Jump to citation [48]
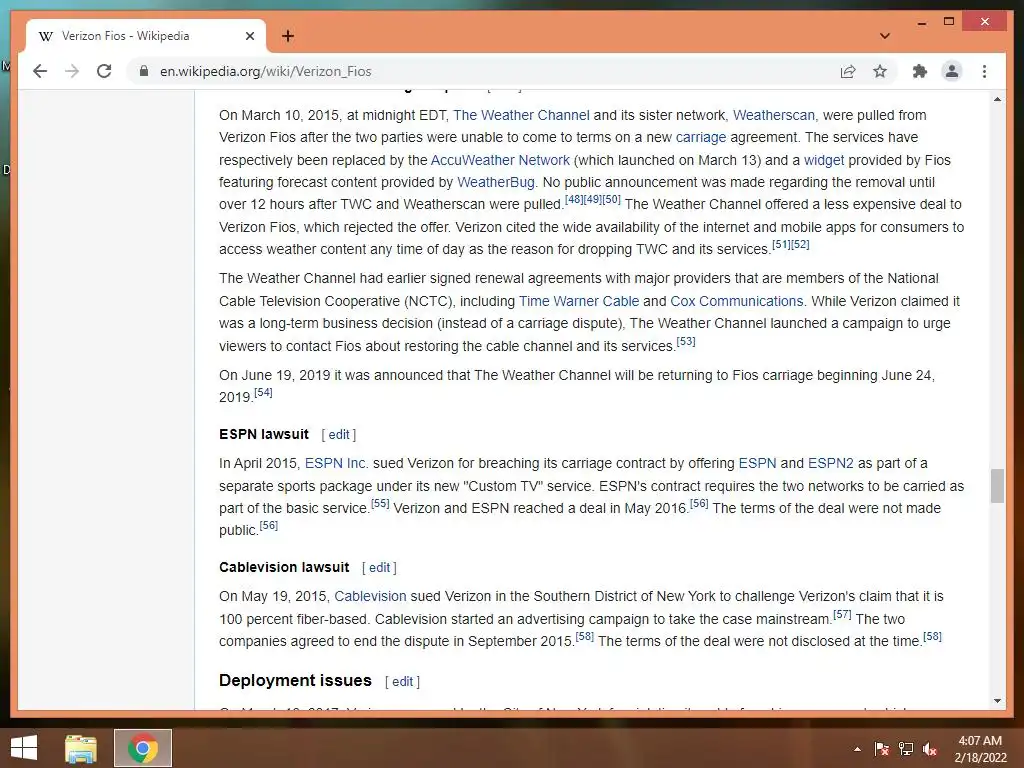 pyautogui.click(x=574, y=199)
